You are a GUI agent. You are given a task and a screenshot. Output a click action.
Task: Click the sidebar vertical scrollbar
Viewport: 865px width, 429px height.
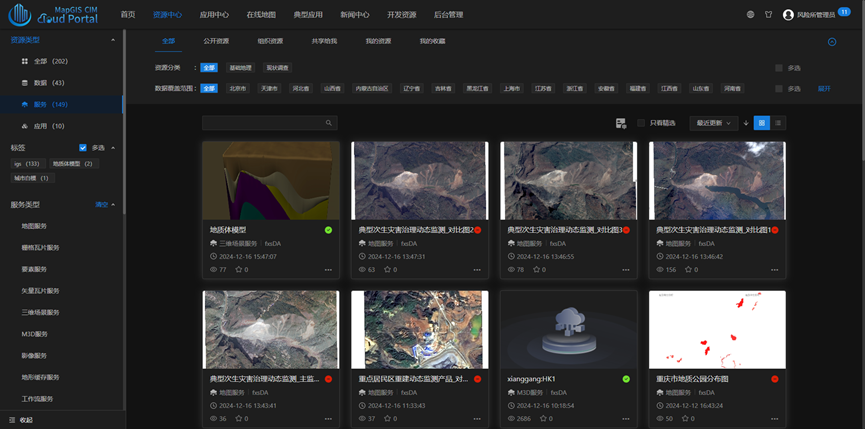[124, 121]
